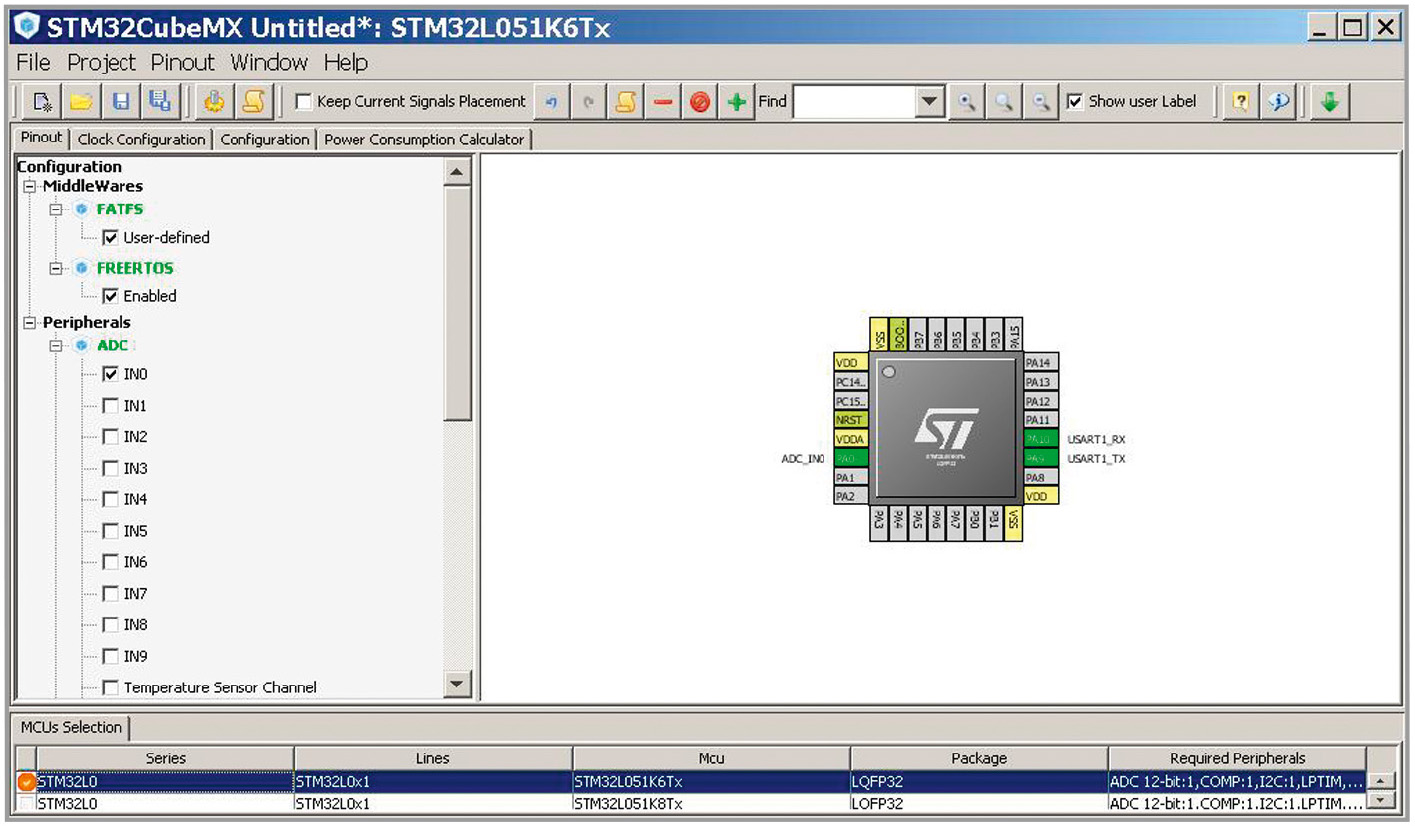Click orange marker on STM32L051K6Tx row
The width and height of the screenshot is (1415, 826).
[26, 782]
